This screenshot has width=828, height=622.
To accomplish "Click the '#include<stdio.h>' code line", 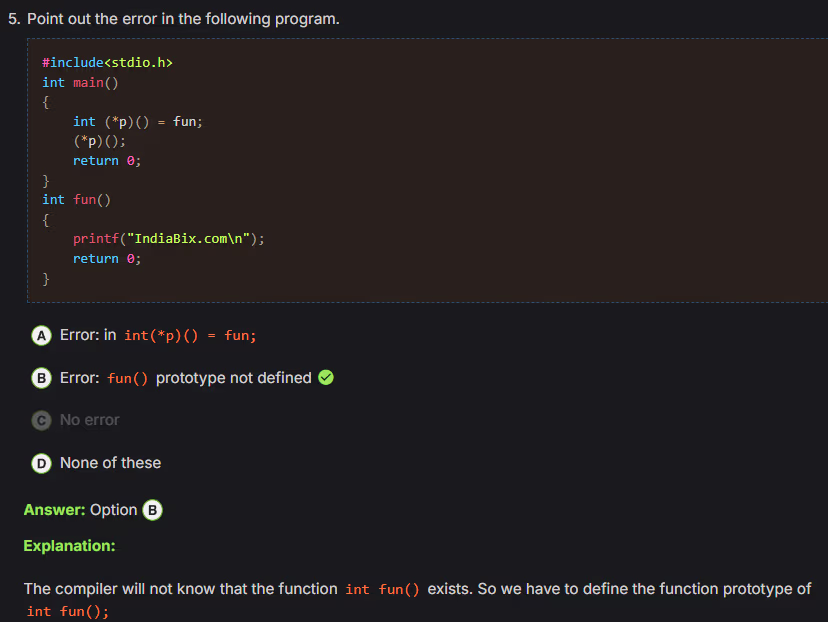I will tap(107, 62).
